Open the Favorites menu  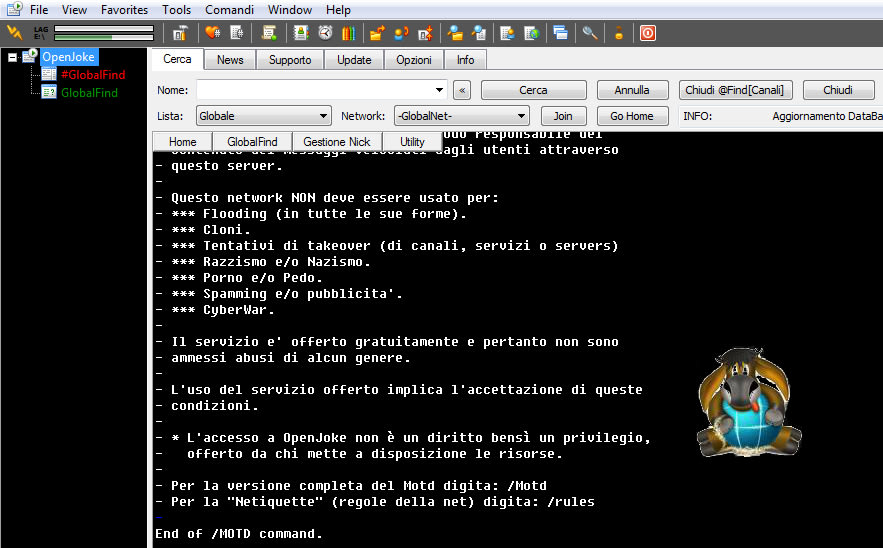[x=124, y=10]
